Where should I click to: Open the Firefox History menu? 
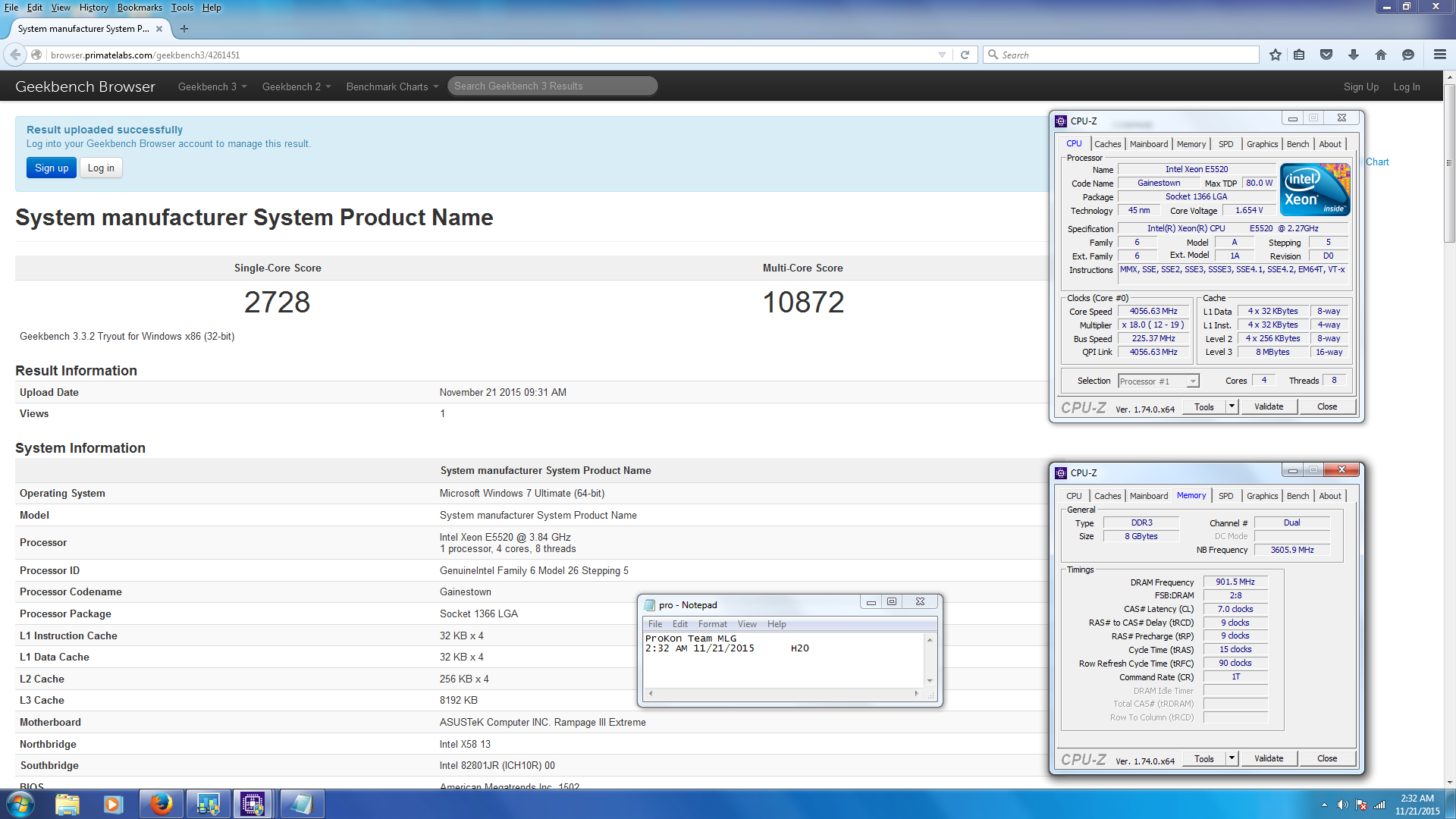(94, 8)
